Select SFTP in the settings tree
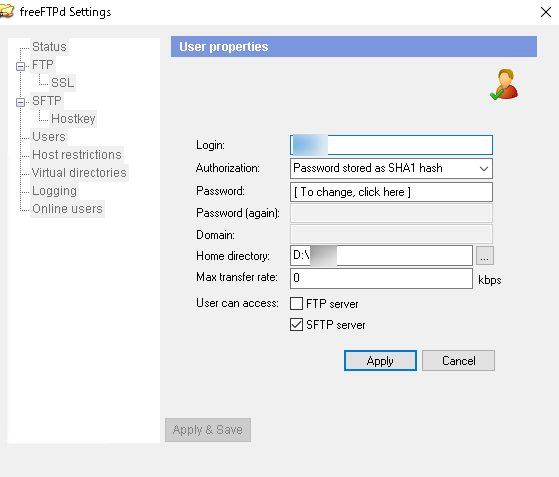Image resolution: width=559 pixels, height=477 pixels. pyautogui.click(x=47, y=101)
